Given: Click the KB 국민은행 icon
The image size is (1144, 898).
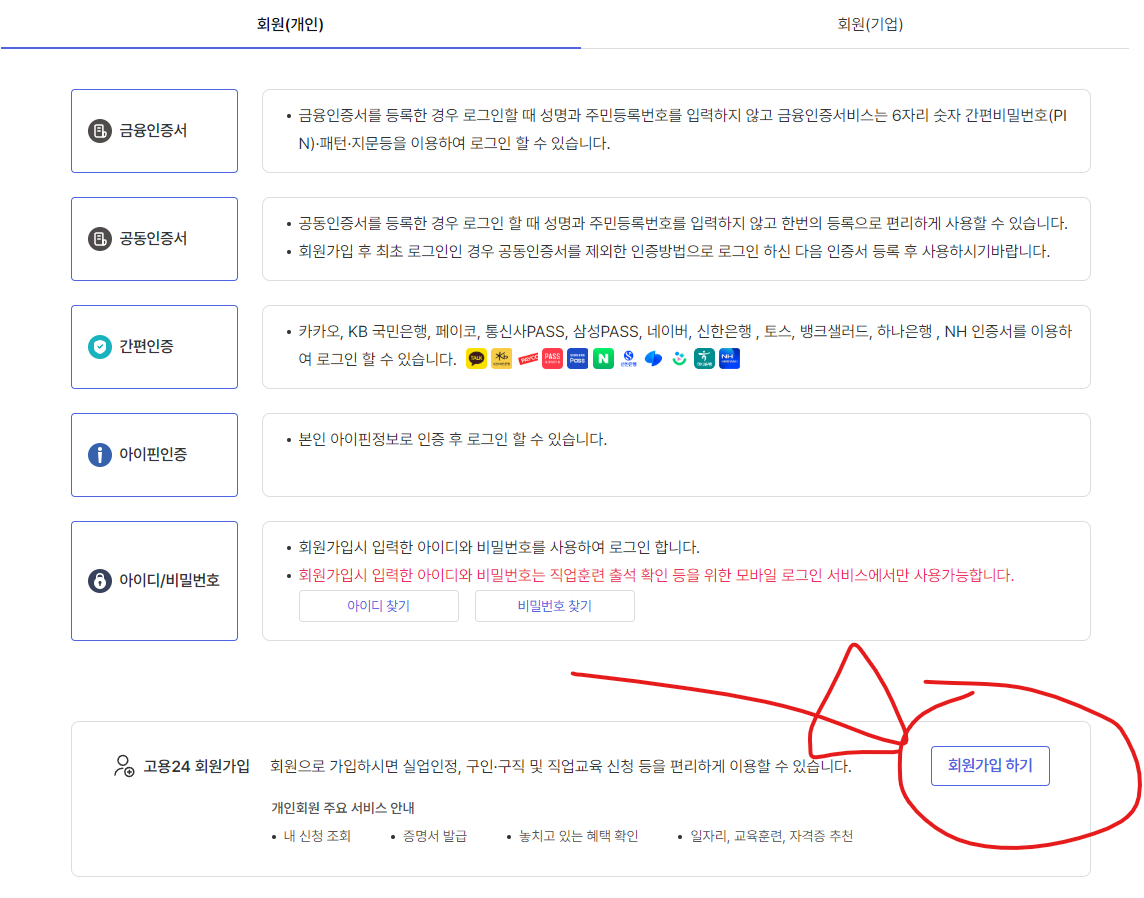Looking at the screenshot, I should point(502,359).
